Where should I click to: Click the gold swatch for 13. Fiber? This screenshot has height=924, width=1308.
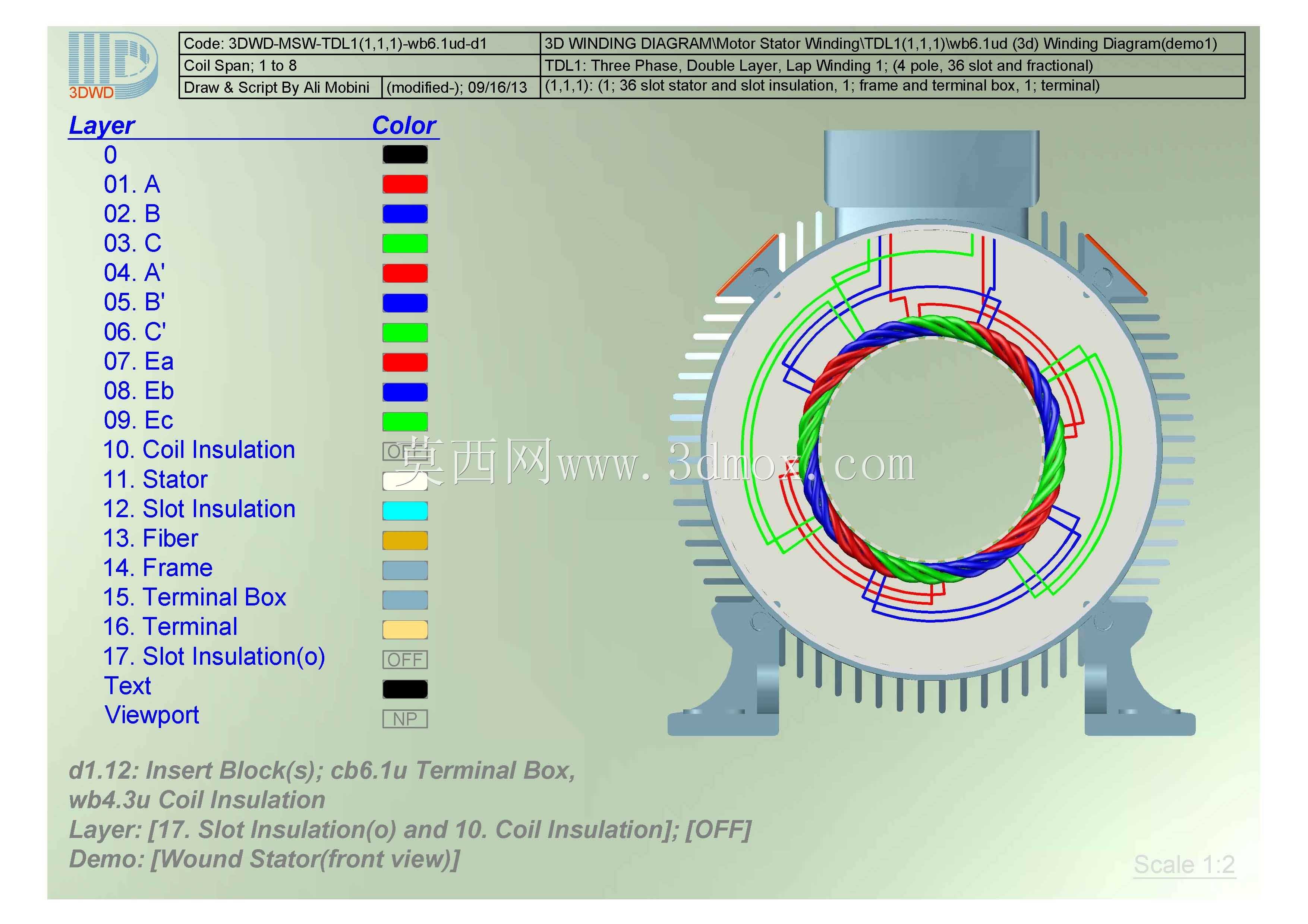point(405,540)
